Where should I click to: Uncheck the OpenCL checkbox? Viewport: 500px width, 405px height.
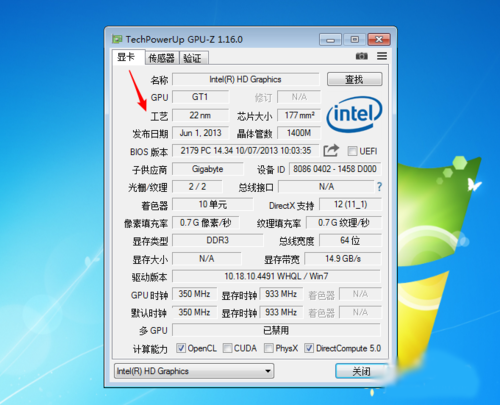coord(181,348)
